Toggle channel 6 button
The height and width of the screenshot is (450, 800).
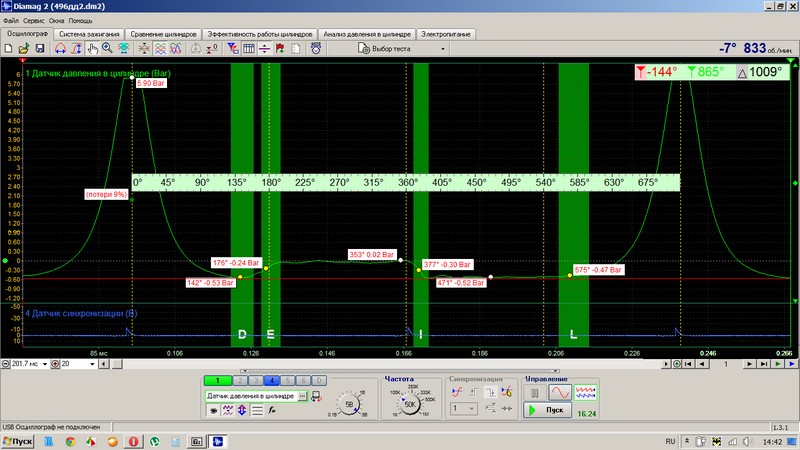[304, 381]
